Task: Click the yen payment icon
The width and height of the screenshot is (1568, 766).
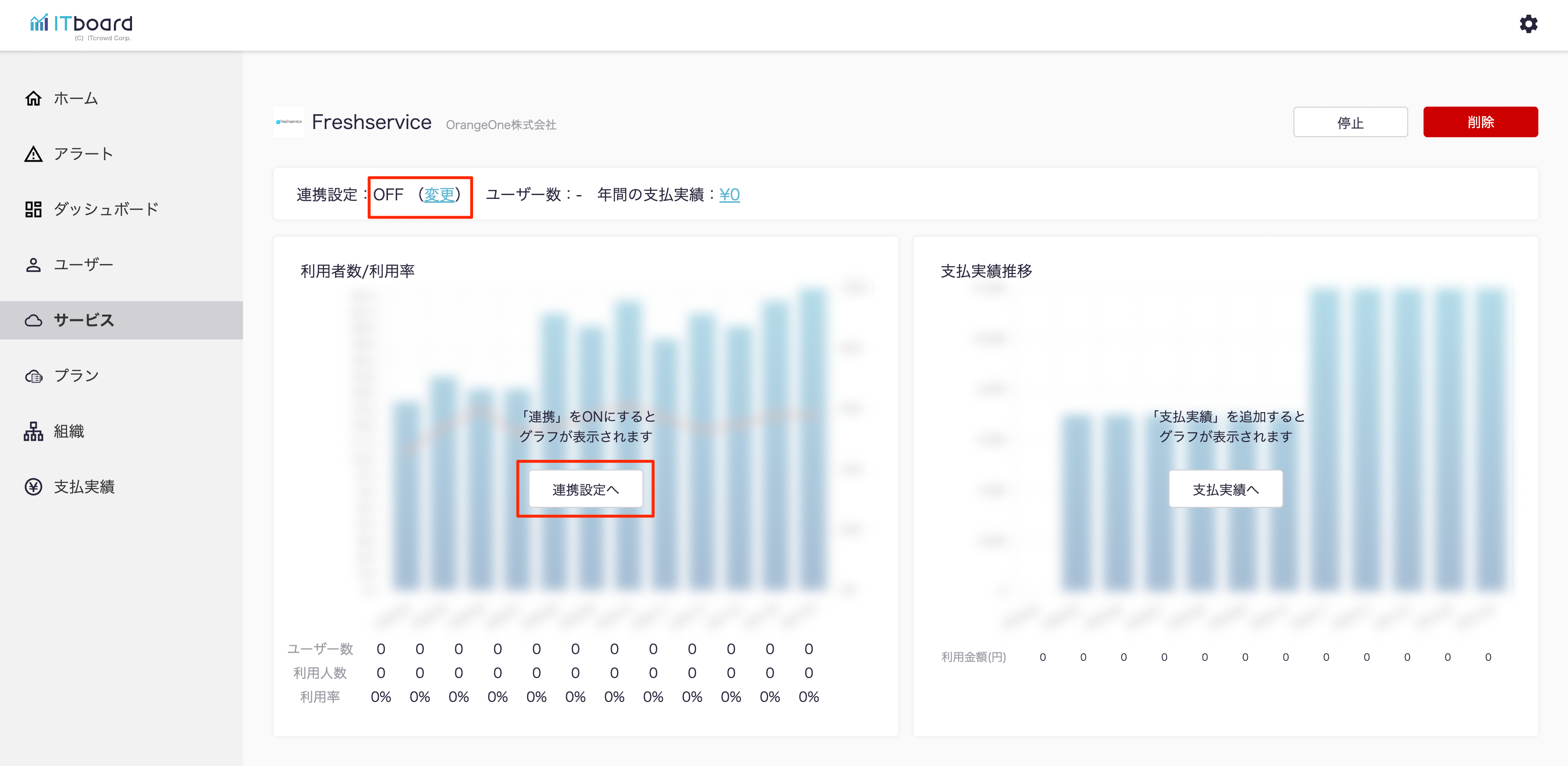Action: [33, 487]
